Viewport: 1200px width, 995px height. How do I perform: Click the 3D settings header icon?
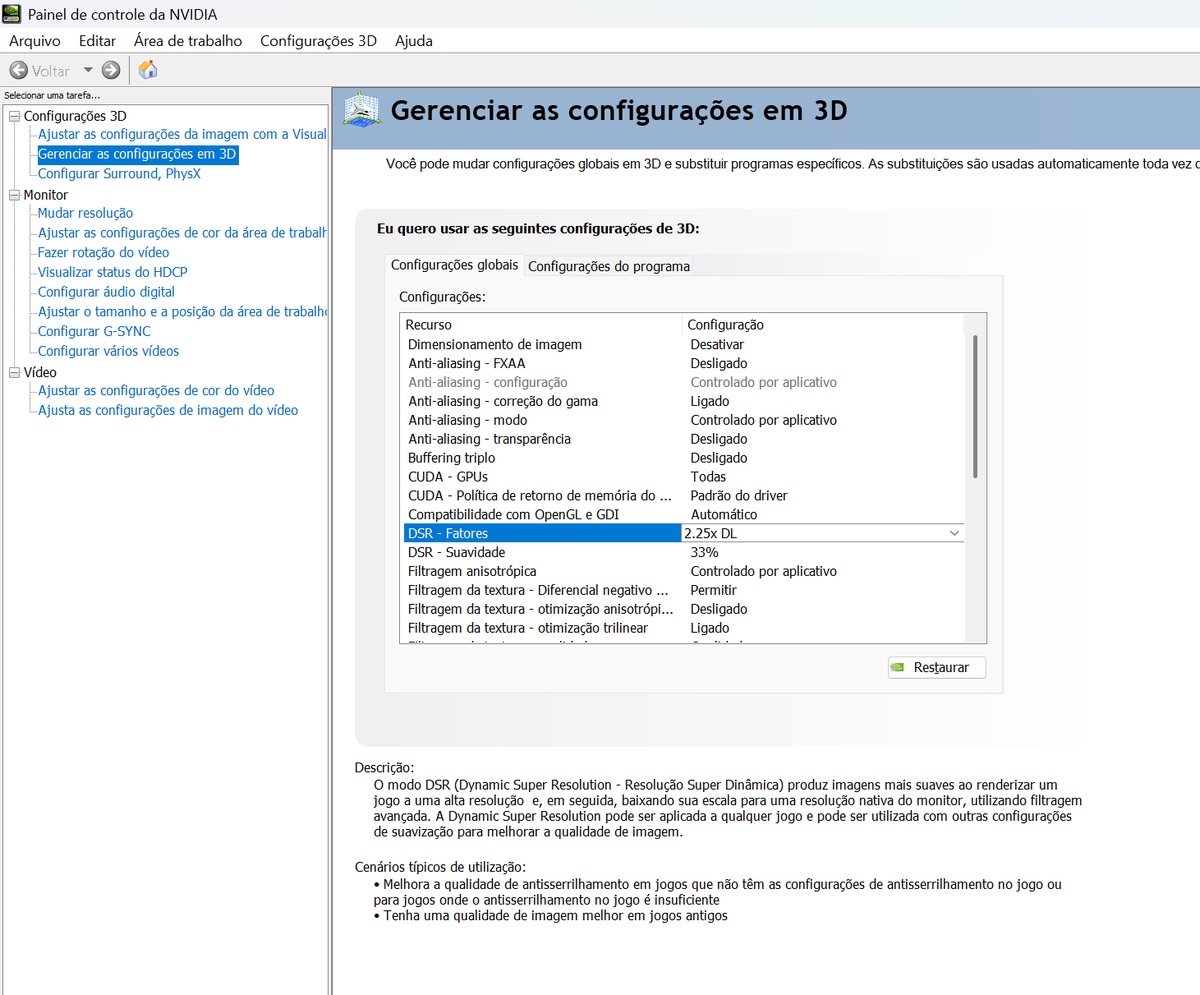361,109
